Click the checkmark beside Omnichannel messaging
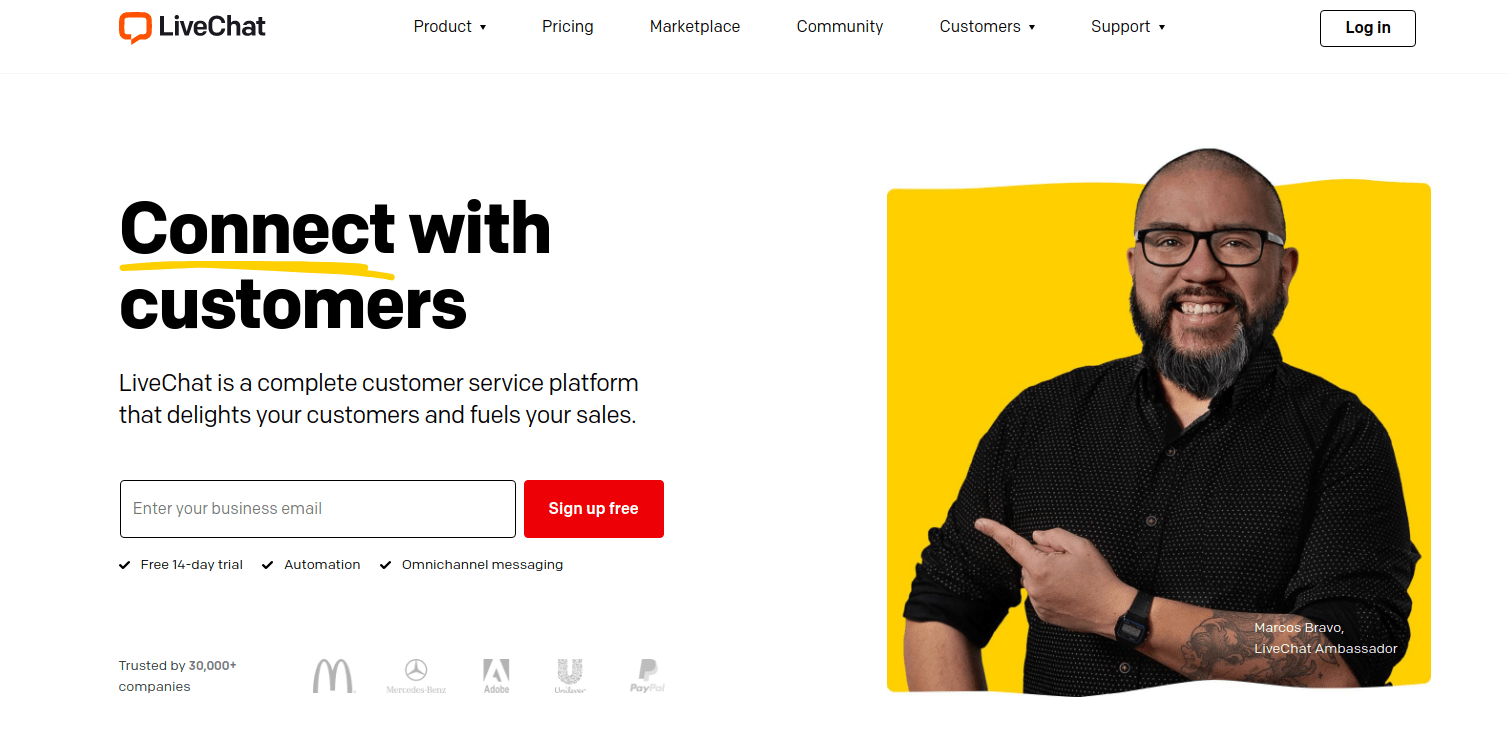 [385, 565]
